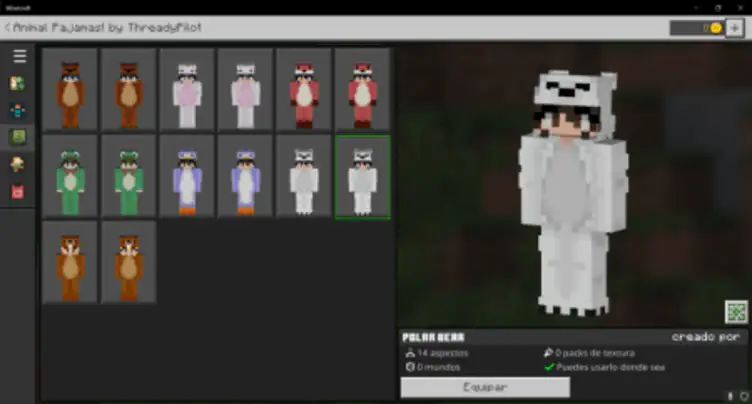Click the 'creado por' creator label

click(705, 337)
